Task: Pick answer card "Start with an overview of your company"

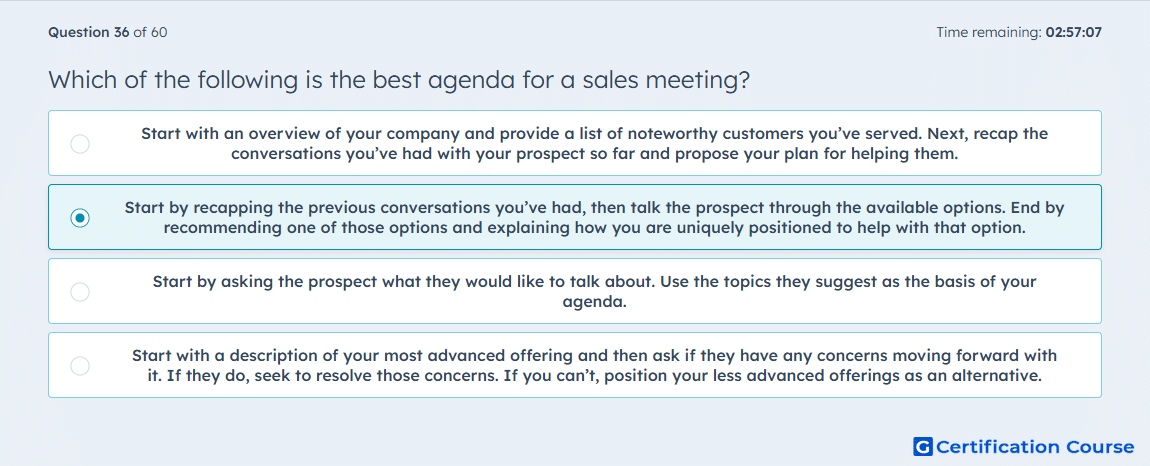Action: tap(575, 143)
